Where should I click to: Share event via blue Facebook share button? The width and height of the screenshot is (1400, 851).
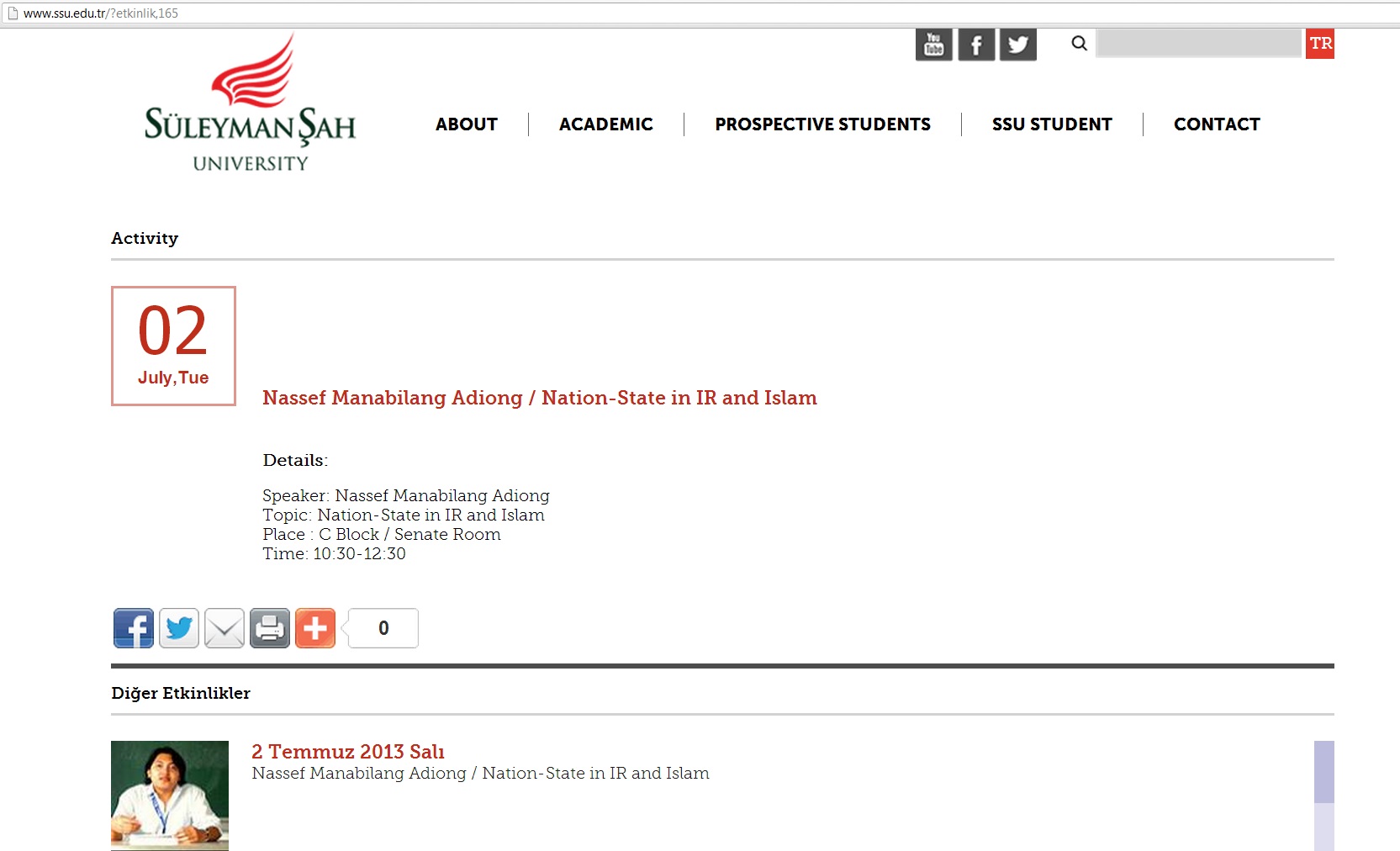click(x=134, y=628)
